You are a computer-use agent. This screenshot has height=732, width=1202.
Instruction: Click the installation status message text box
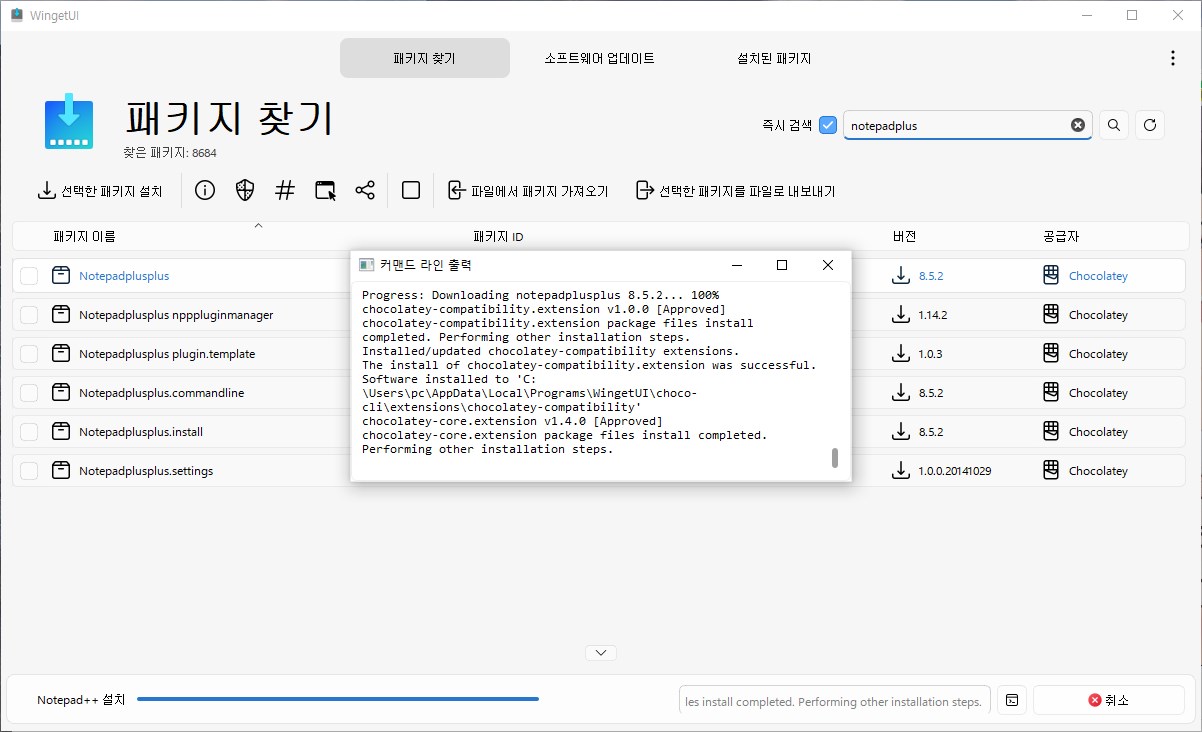tap(835, 700)
